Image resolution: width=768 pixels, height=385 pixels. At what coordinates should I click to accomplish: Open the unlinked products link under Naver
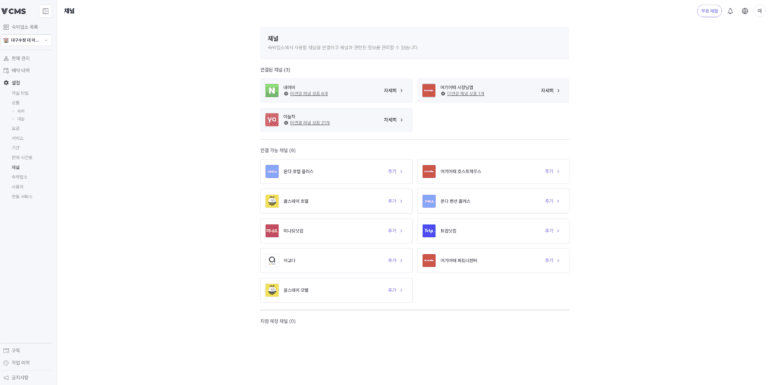pos(309,94)
